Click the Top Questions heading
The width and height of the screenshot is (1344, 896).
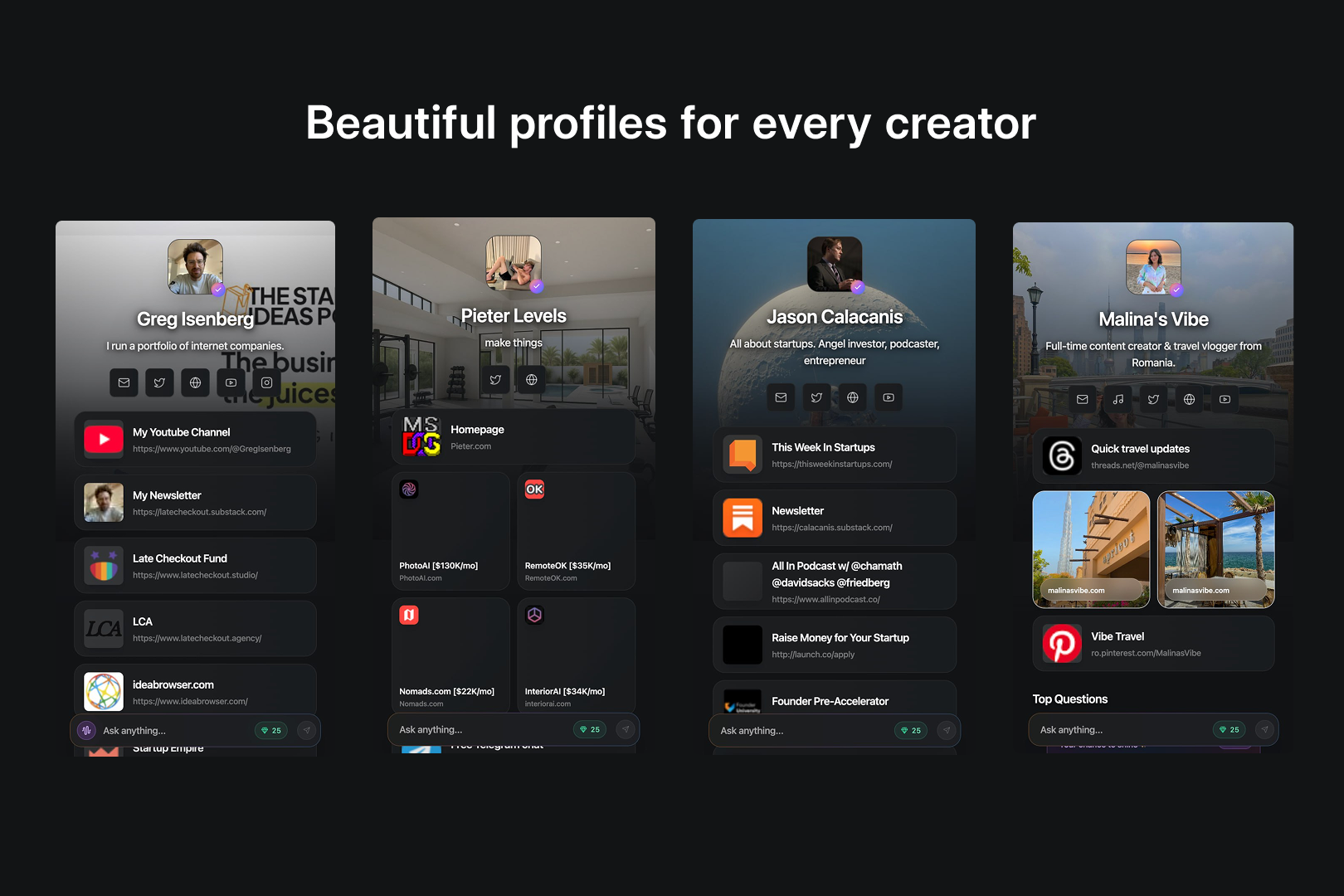point(1070,699)
